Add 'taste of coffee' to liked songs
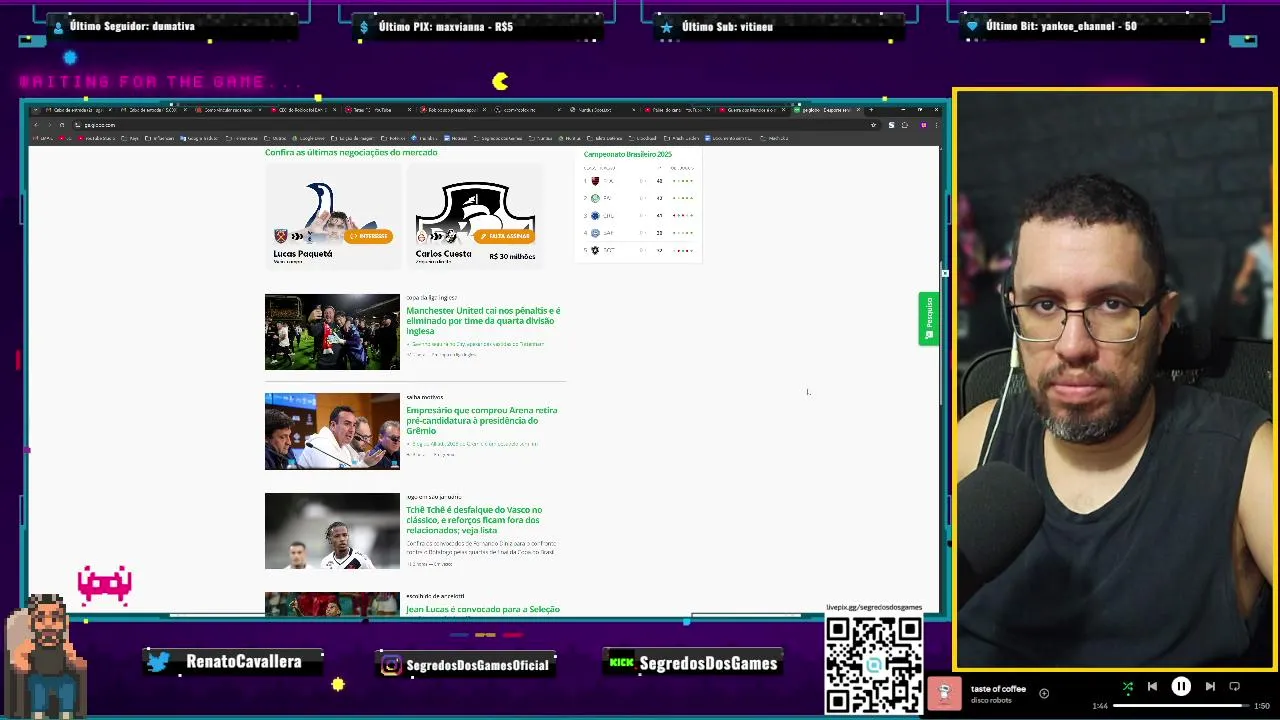This screenshot has height=720, width=1280. pyautogui.click(x=1044, y=693)
